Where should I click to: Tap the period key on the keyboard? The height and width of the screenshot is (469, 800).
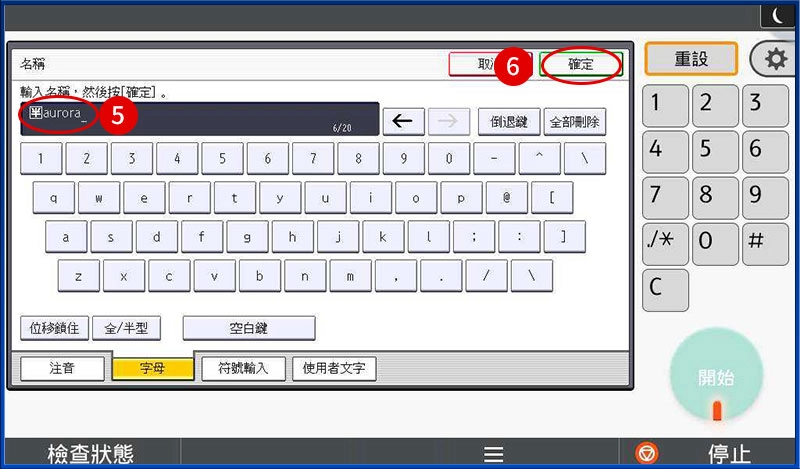tap(441, 276)
